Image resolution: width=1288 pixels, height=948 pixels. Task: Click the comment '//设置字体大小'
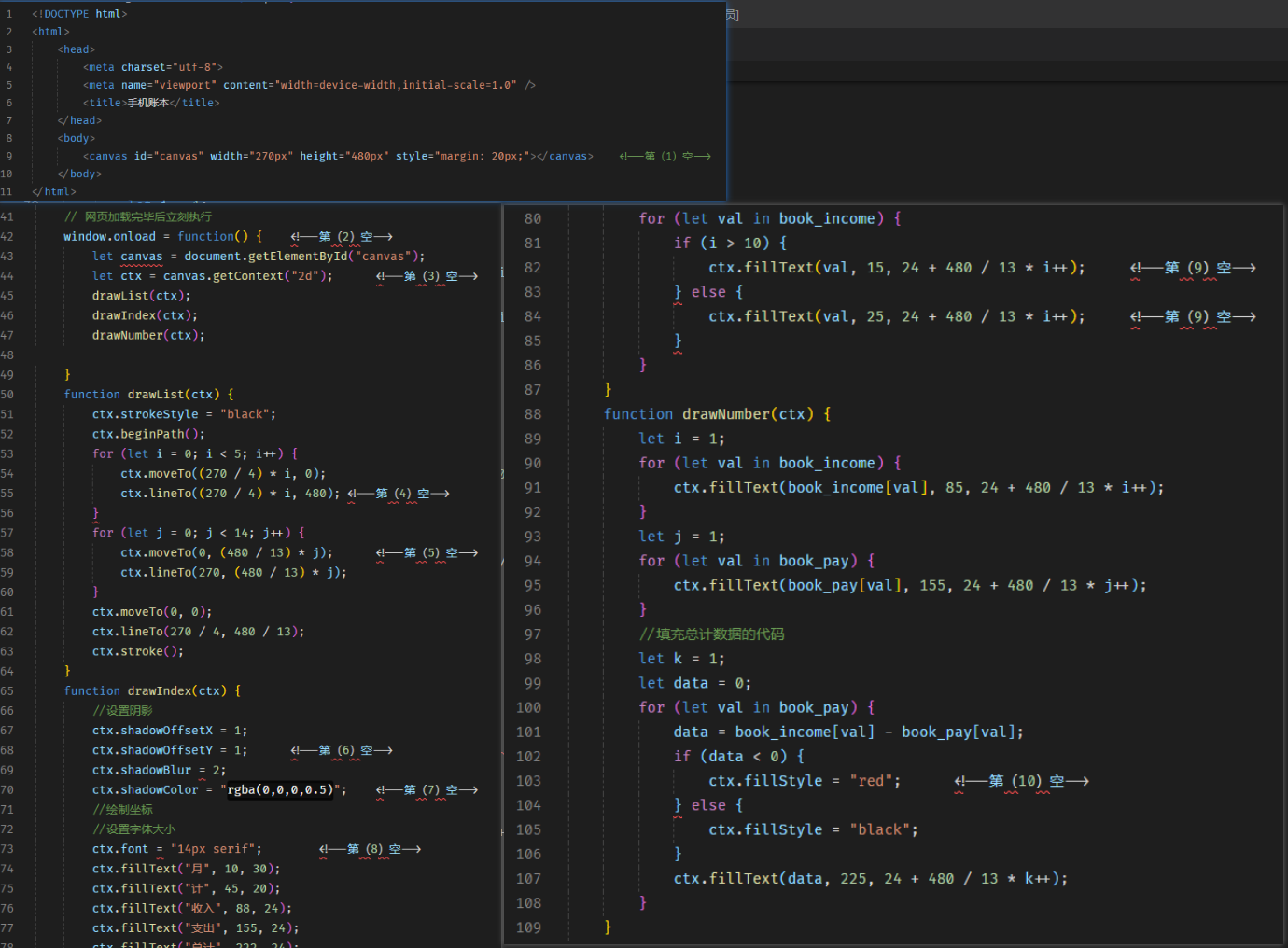tap(133, 829)
